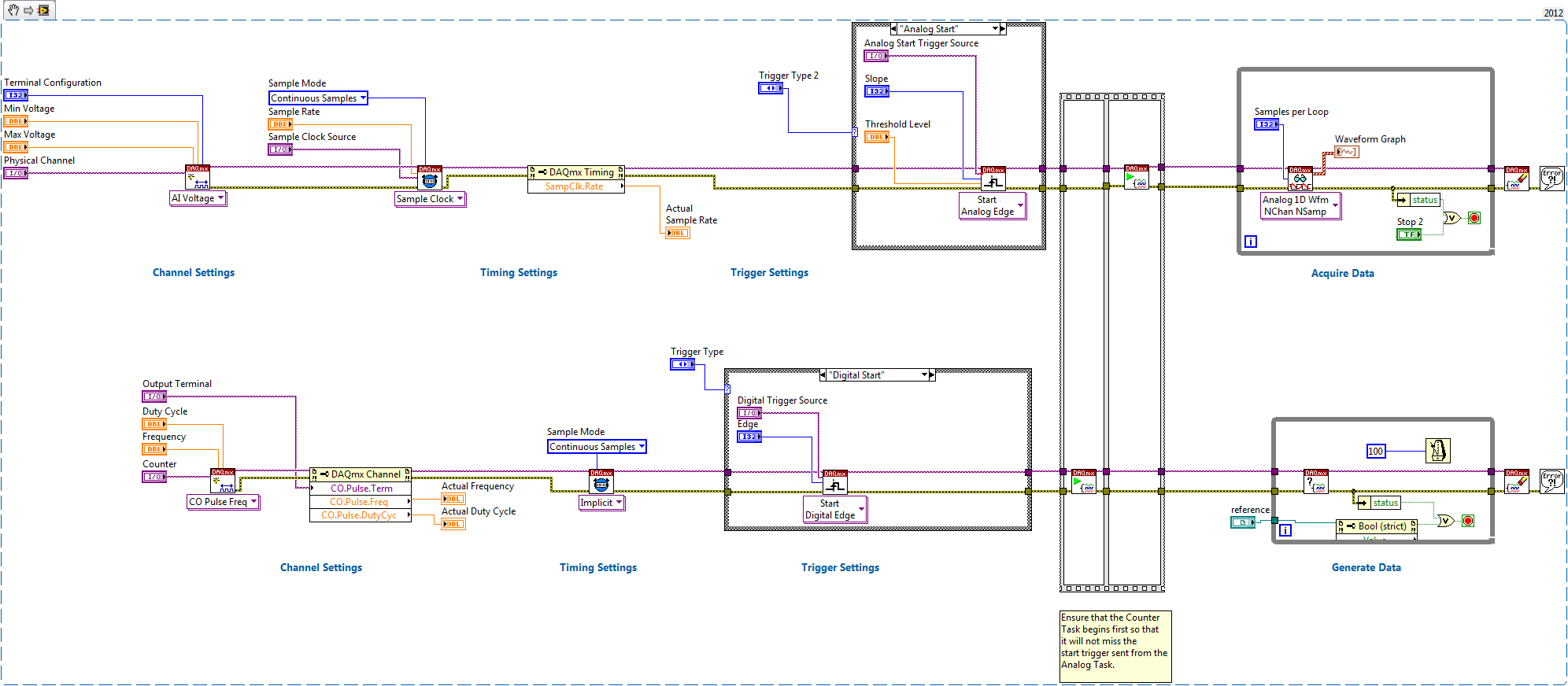The width and height of the screenshot is (1568, 686).
Task: Select the status unbundle in Acquire Data loop
Action: (1418, 200)
